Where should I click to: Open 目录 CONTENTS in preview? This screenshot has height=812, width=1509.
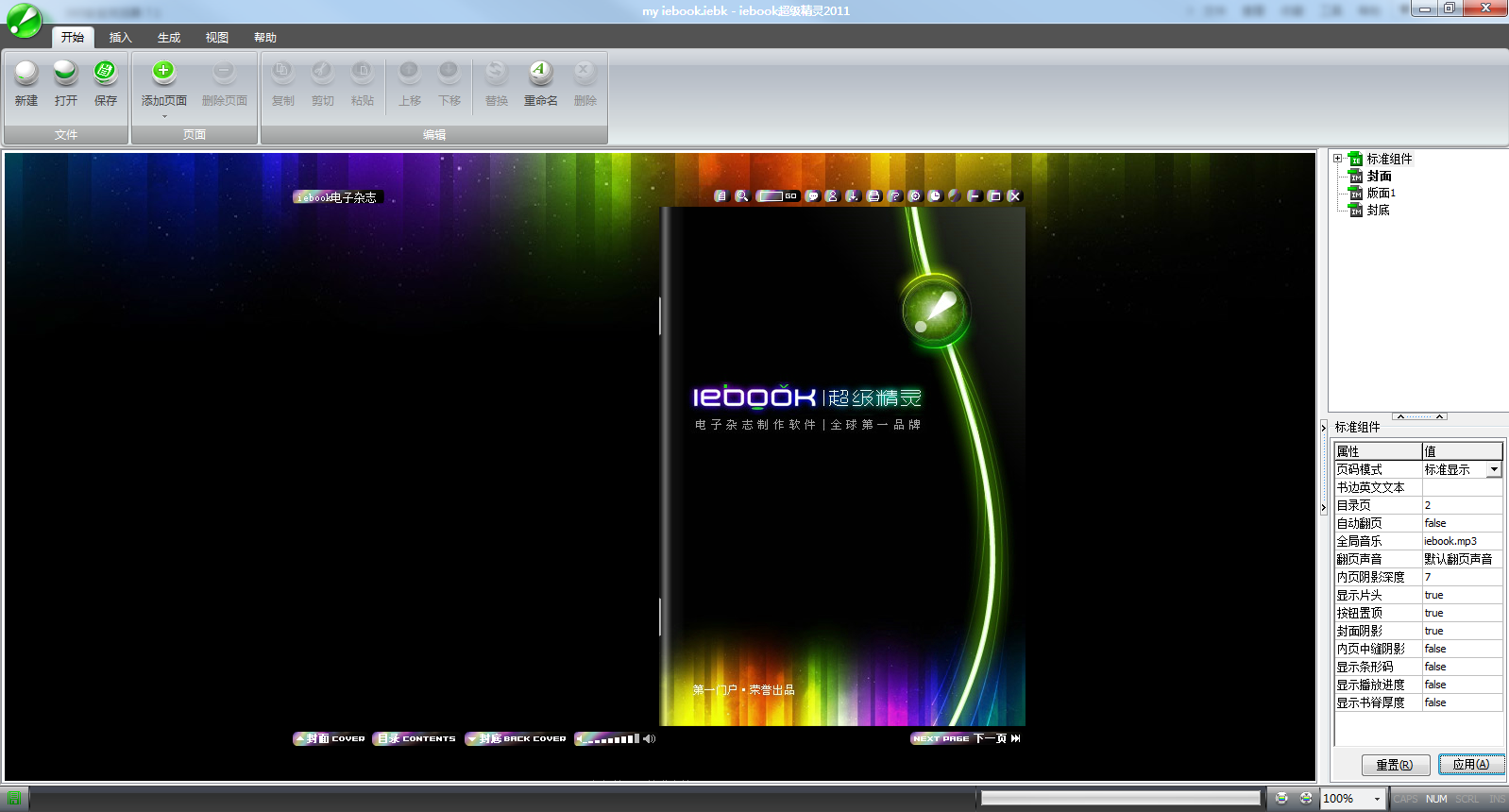tap(415, 738)
